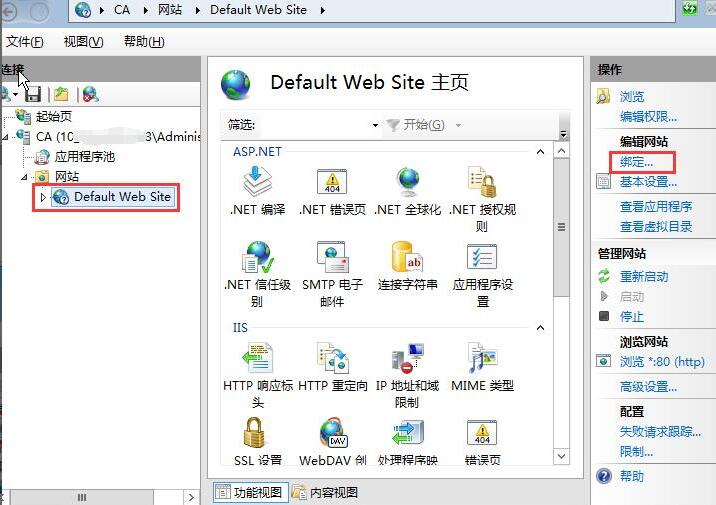Viewport: 716px width, 505px height.
Task: Open the IP 地址和域限制 icon
Action: pos(407,358)
